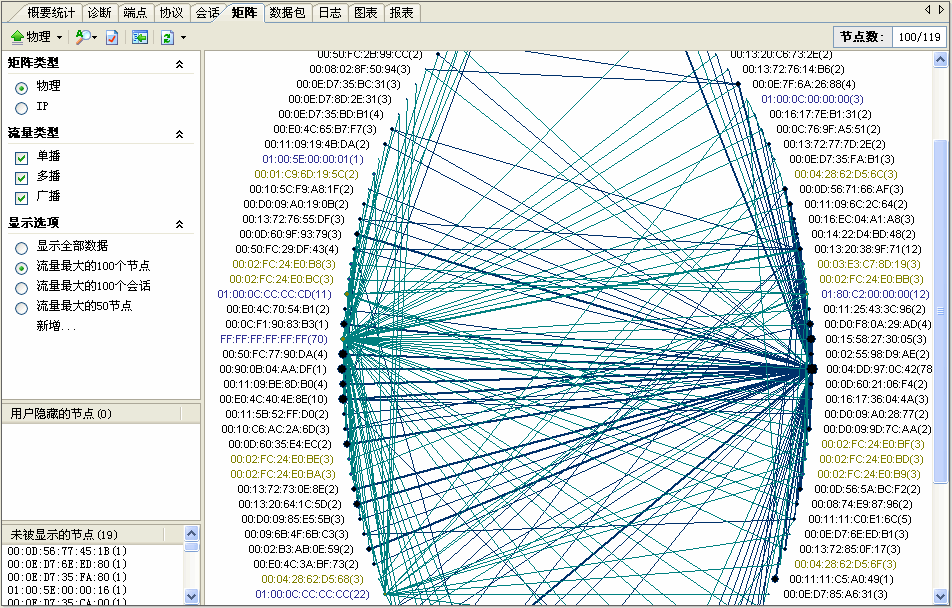The image size is (952, 608).
Task: Collapse the 矩阵类型 section
Action: [x=180, y=63]
